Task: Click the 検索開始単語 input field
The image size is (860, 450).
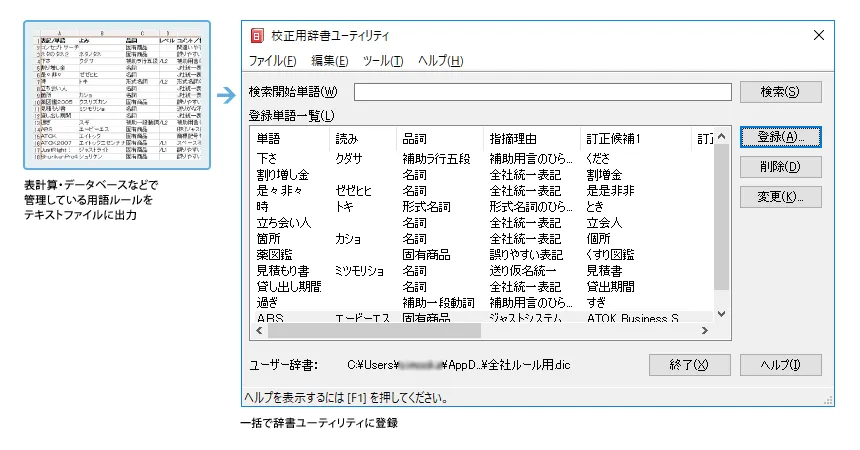Action: tap(542, 92)
